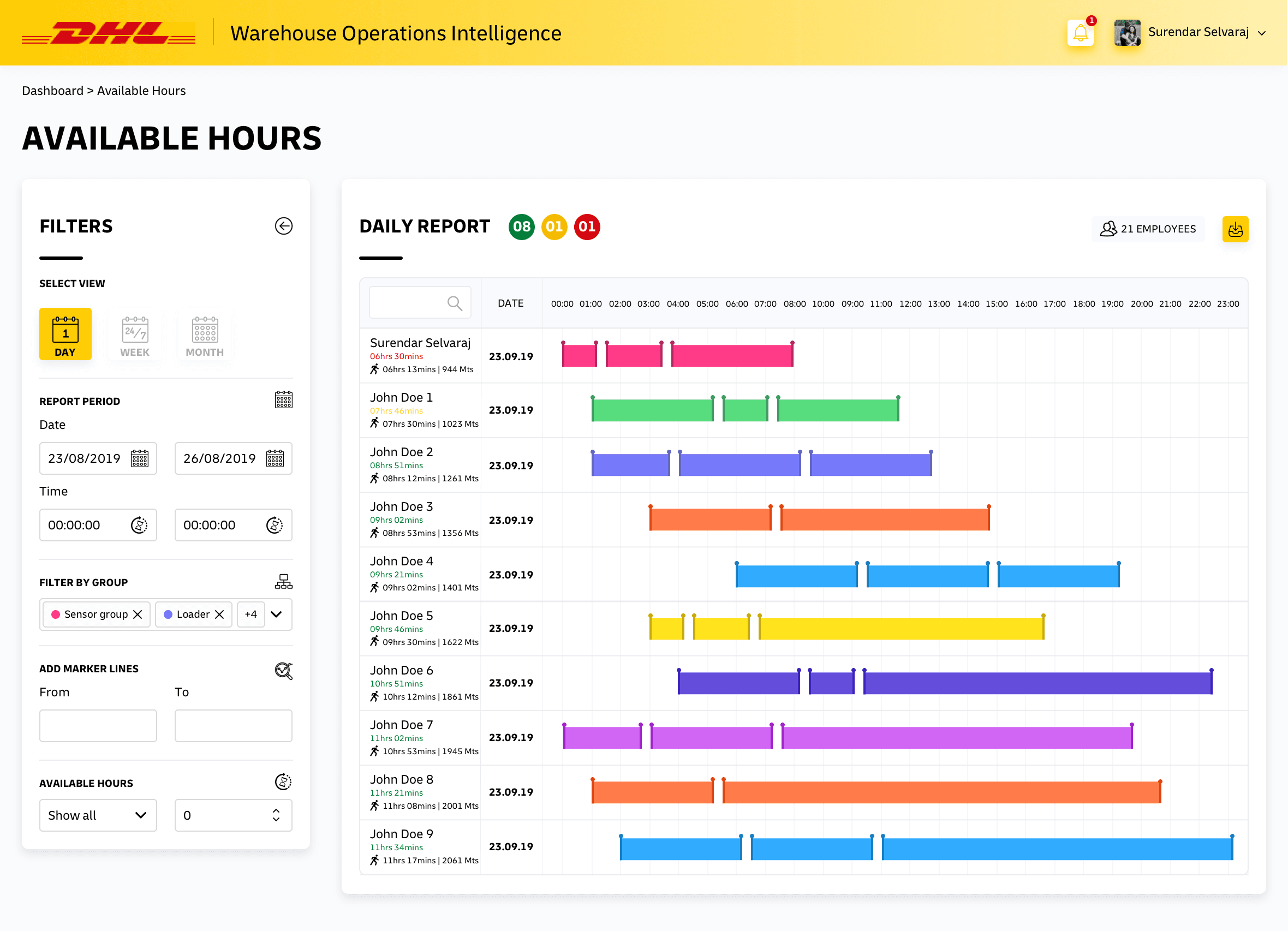The image size is (1288, 931).
Task: Click the search magnifier icon in report
Action: (x=454, y=303)
